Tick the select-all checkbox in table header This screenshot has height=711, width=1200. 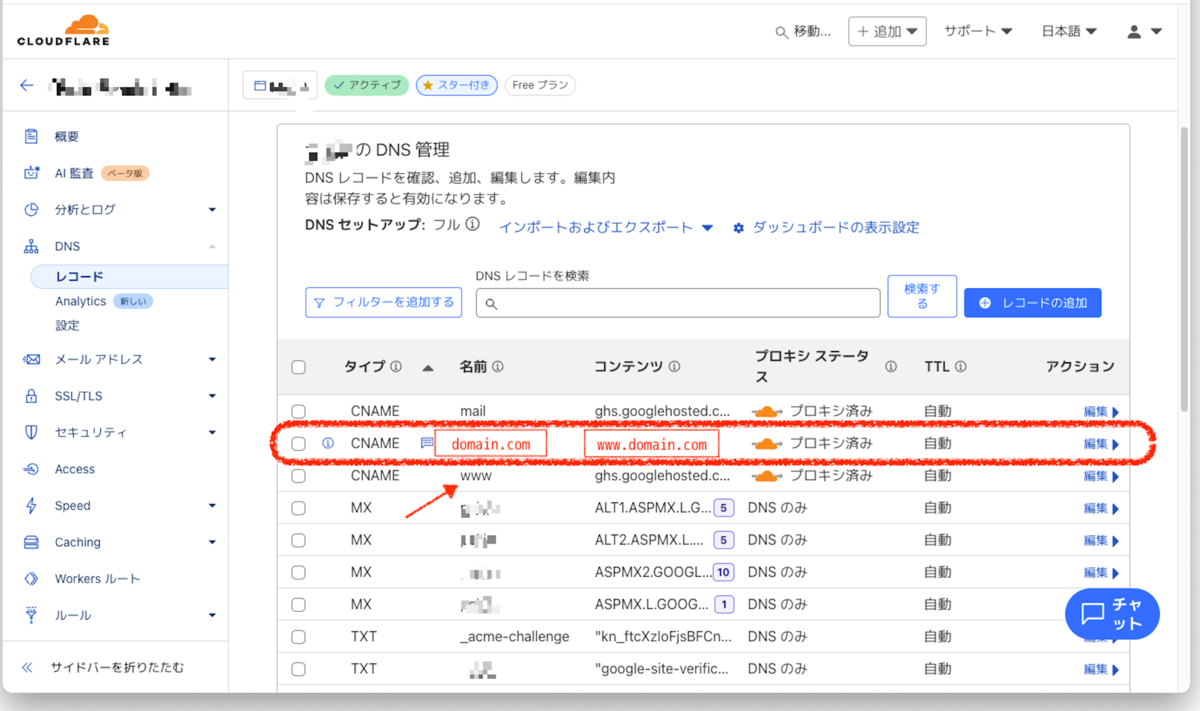[298, 367]
